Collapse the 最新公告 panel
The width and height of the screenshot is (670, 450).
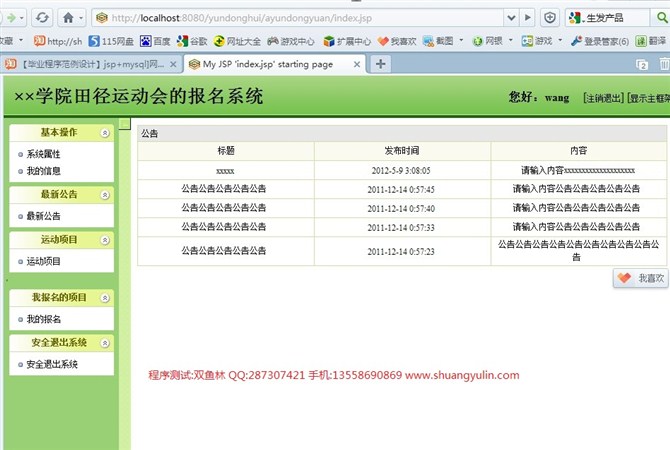pos(105,195)
